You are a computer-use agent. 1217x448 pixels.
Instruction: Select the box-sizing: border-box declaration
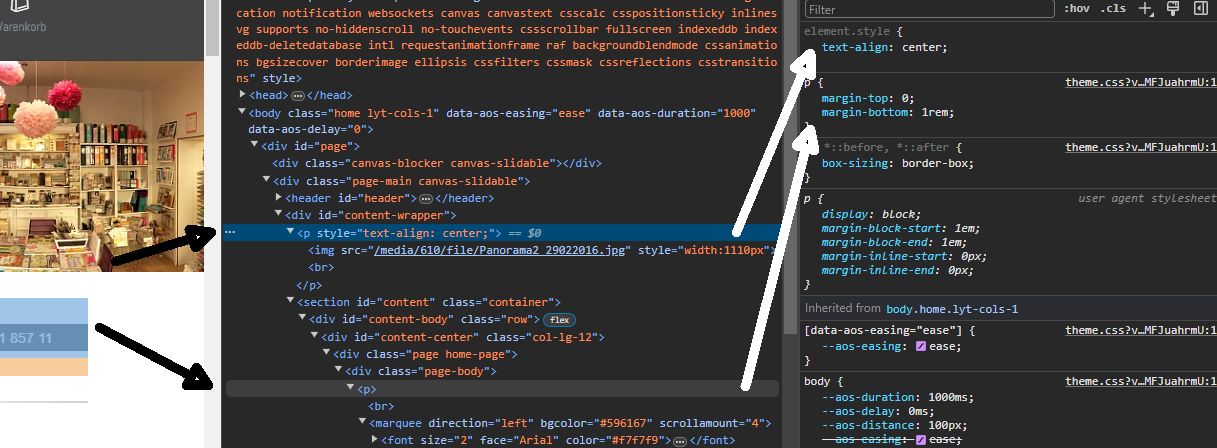click(x=897, y=163)
